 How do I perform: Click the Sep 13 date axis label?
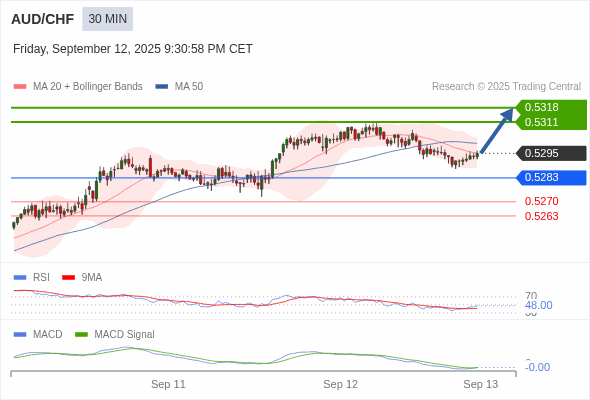[481, 384]
